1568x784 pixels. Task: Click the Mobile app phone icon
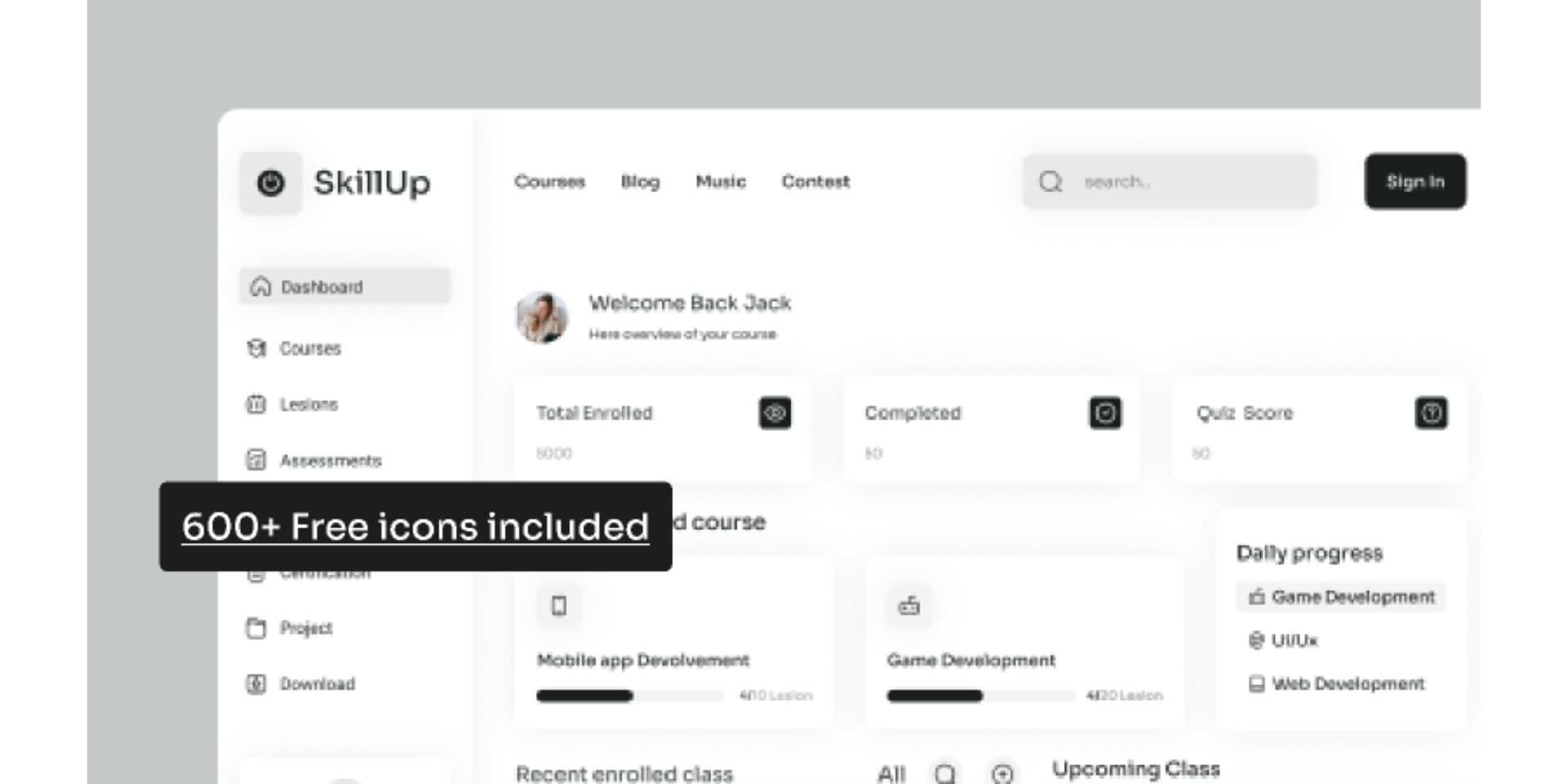[558, 605]
